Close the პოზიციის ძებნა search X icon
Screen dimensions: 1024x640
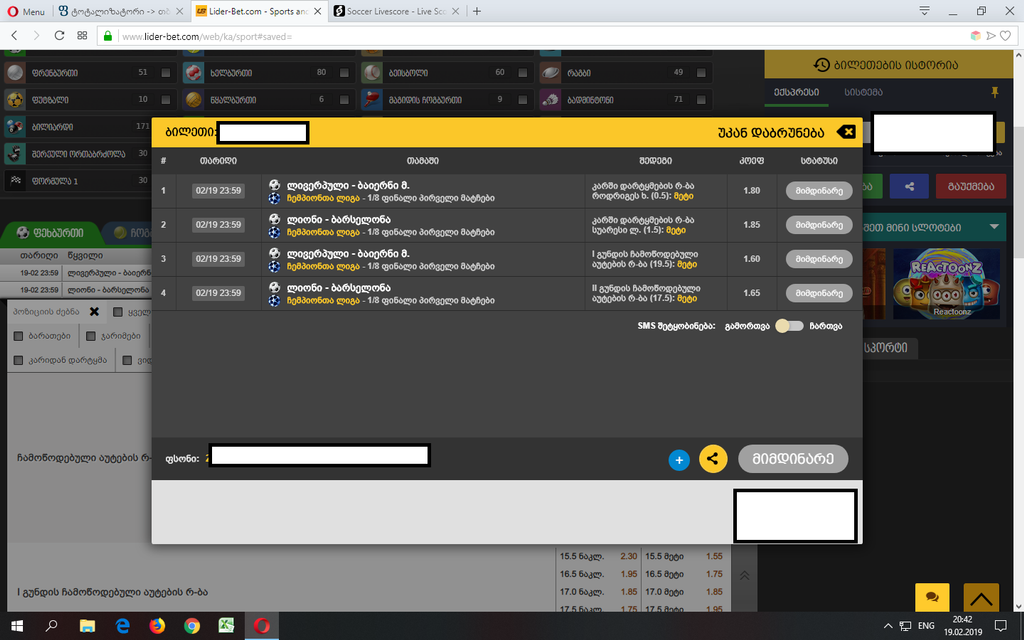[x=94, y=312]
